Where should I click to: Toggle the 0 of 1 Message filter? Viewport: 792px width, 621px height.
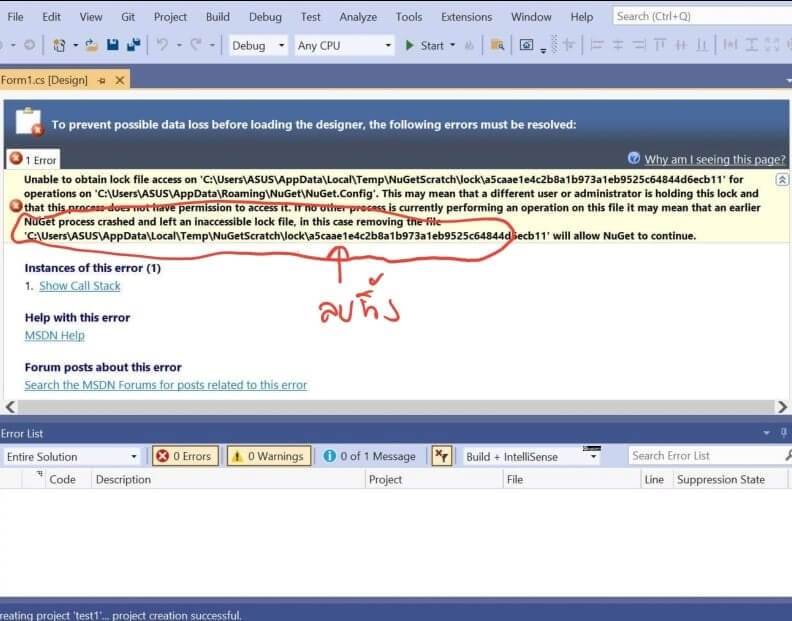coord(370,456)
